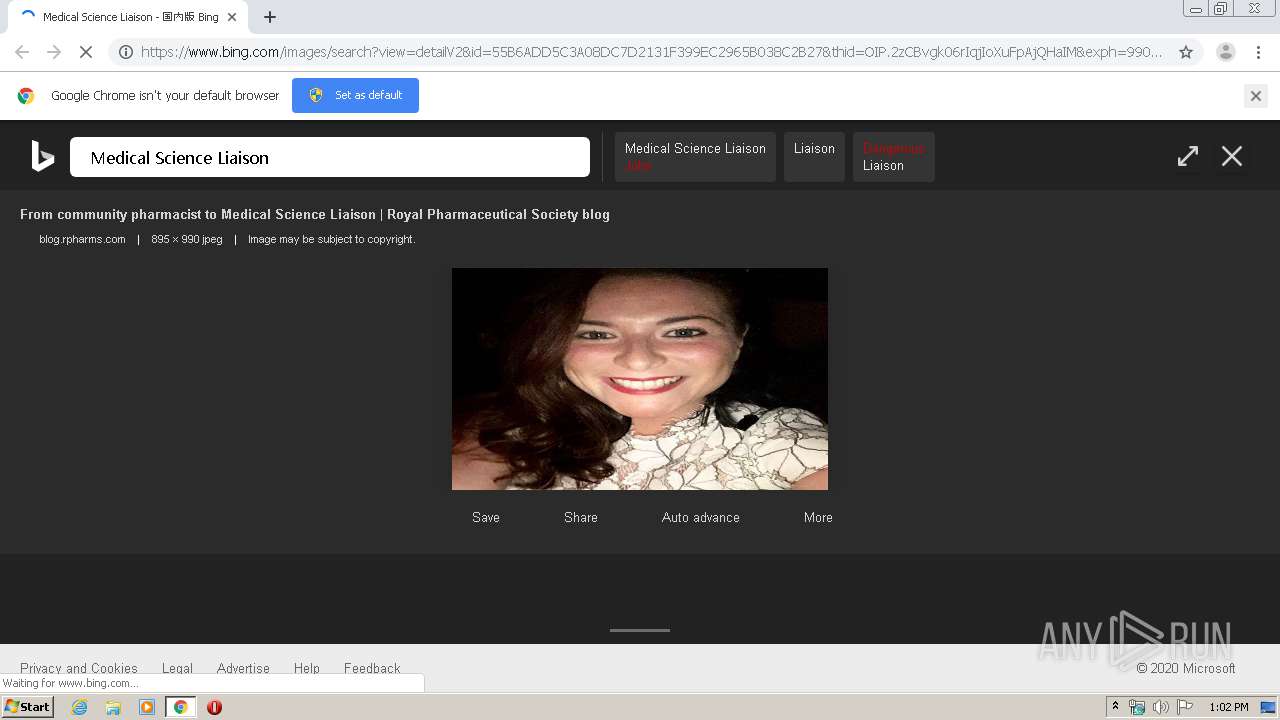1280x720 pixels.
Task: Stop loading the page
Action: (85, 52)
